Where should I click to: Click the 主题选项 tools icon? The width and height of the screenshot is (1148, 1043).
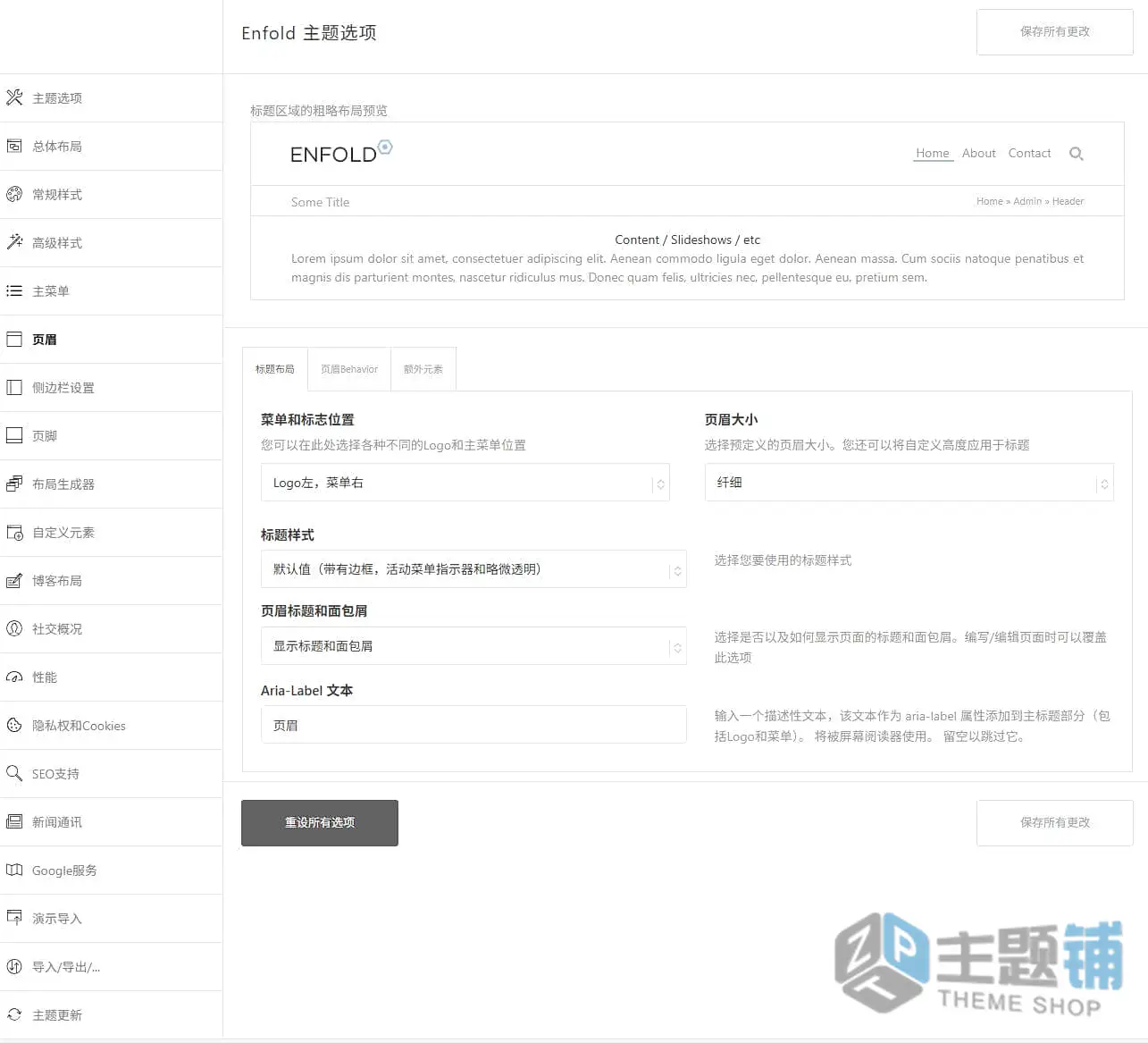14,97
